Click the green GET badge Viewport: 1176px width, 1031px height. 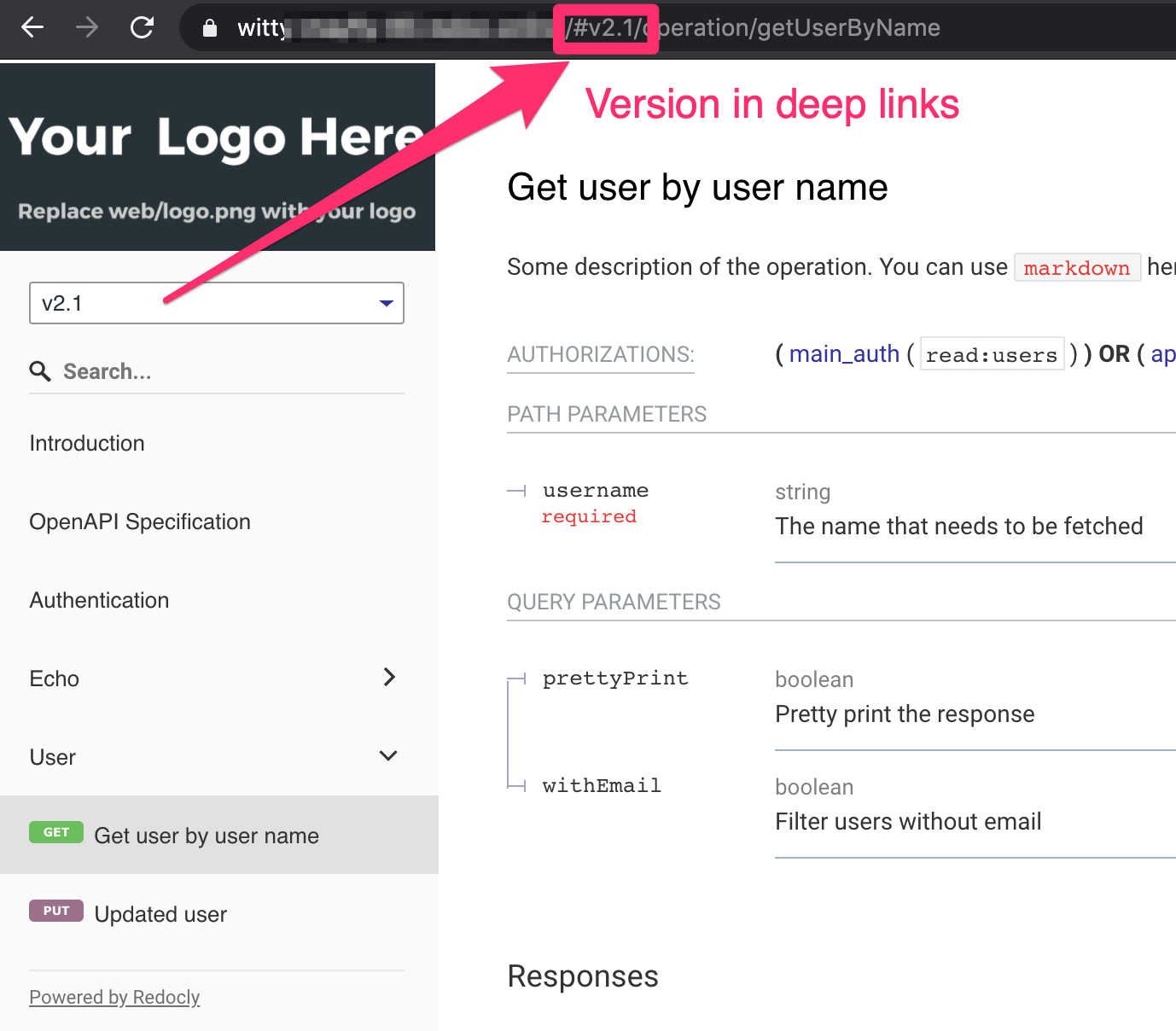coord(56,832)
